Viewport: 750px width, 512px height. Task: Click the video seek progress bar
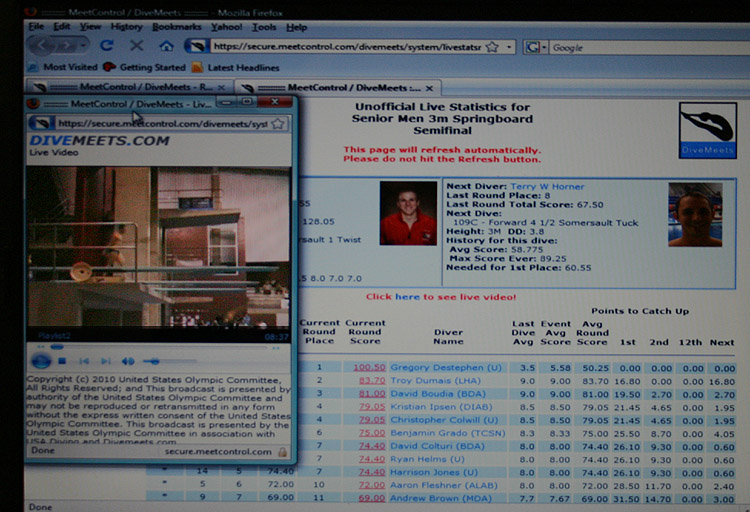click(x=158, y=347)
